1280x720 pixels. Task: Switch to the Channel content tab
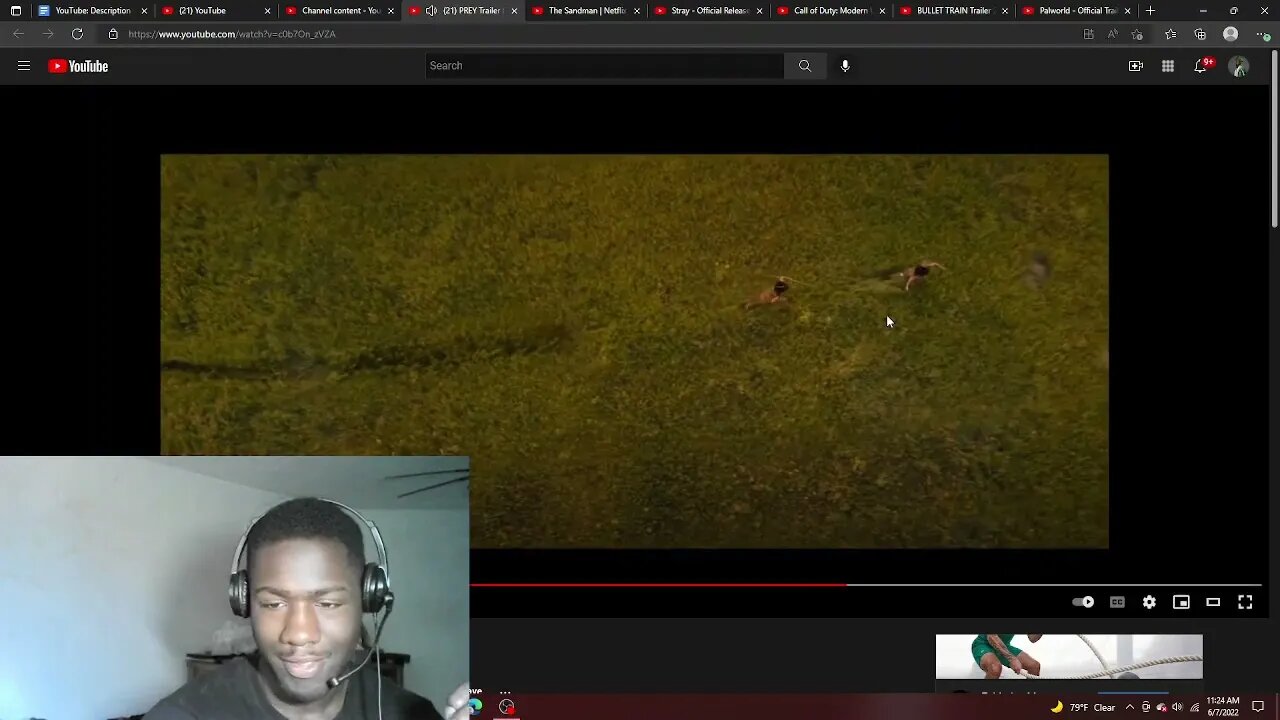pyautogui.click(x=338, y=11)
